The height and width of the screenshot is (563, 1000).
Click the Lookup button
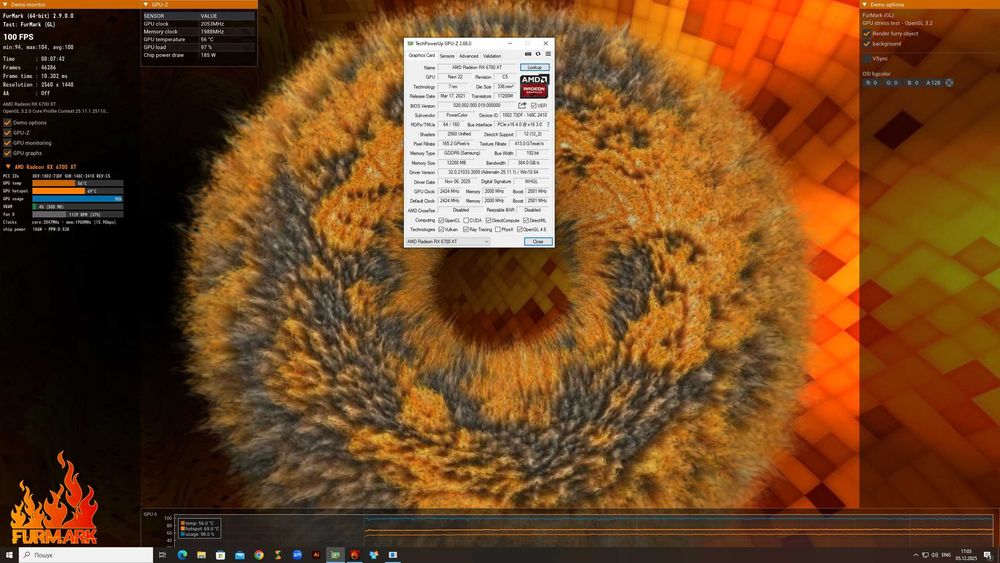tap(534, 67)
